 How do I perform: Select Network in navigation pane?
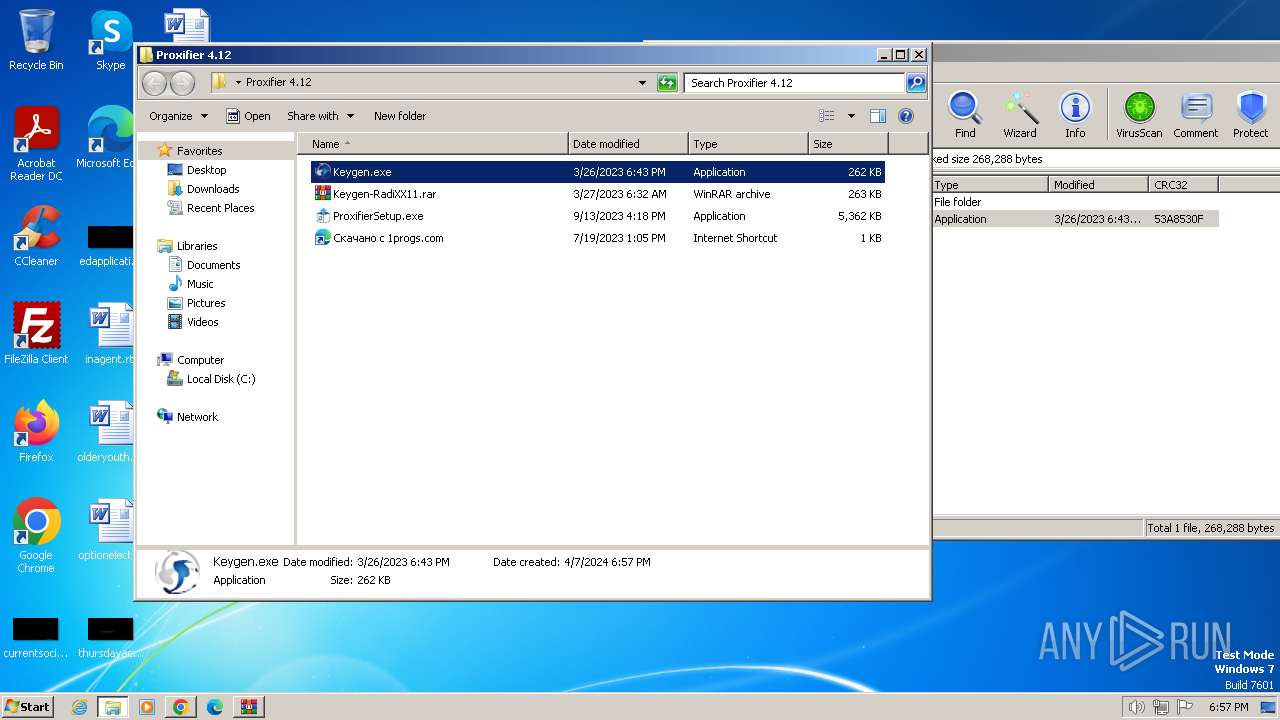tap(197, 417)
